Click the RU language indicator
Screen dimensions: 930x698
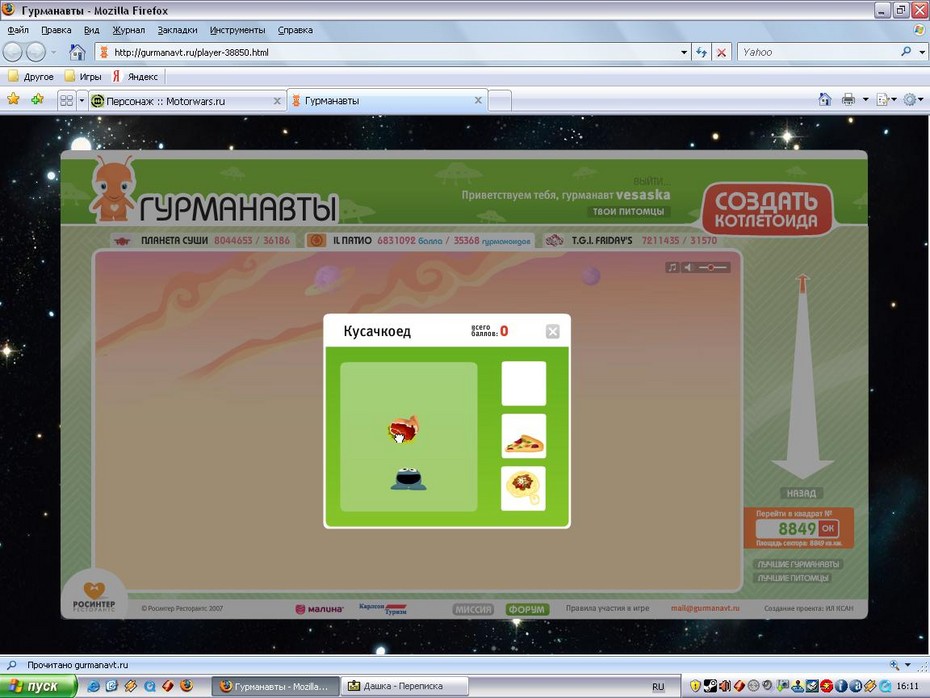[x=658, y=686]
